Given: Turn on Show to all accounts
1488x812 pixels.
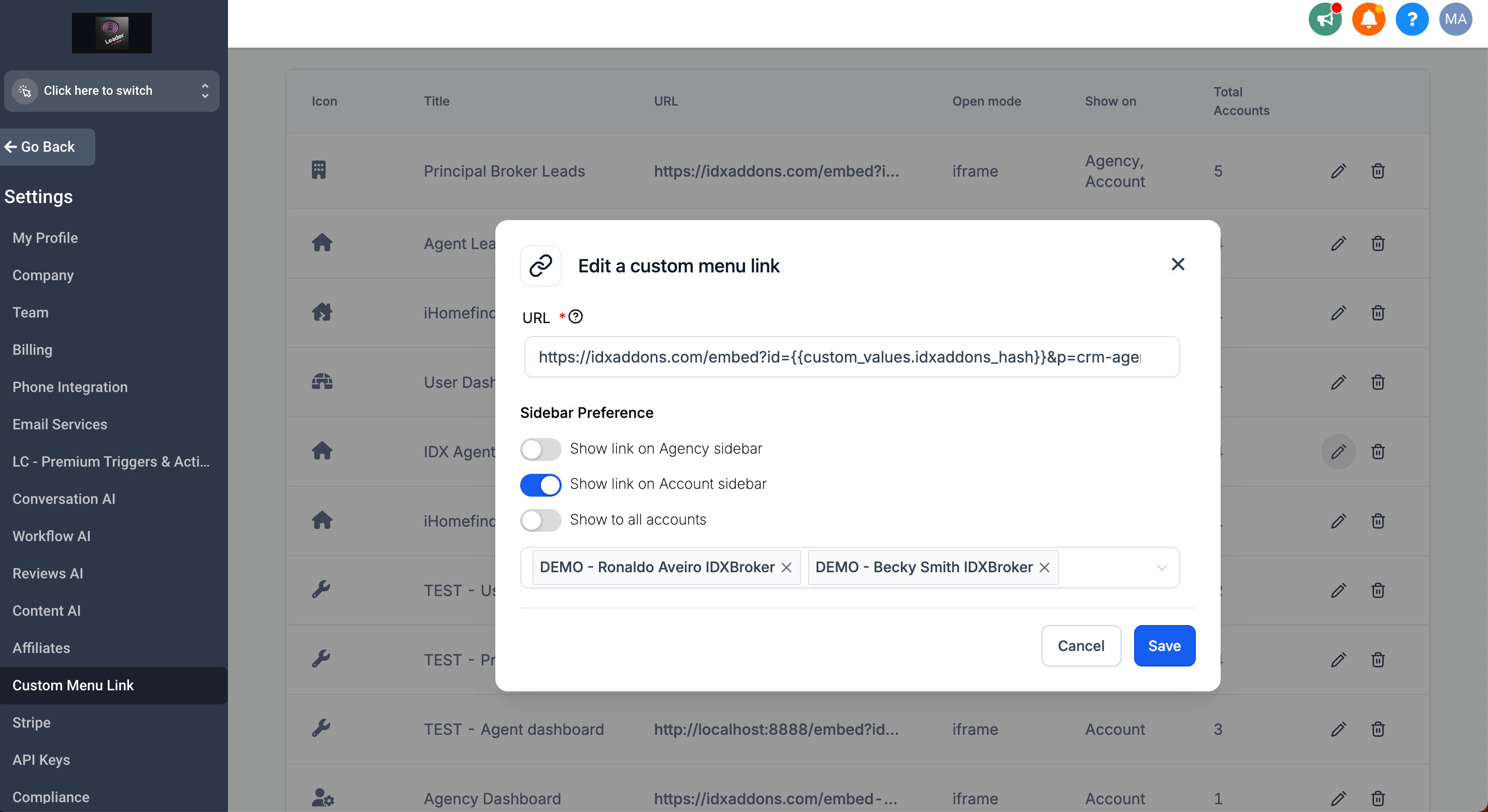Looking at the screenshot, I should pos(540,520).
